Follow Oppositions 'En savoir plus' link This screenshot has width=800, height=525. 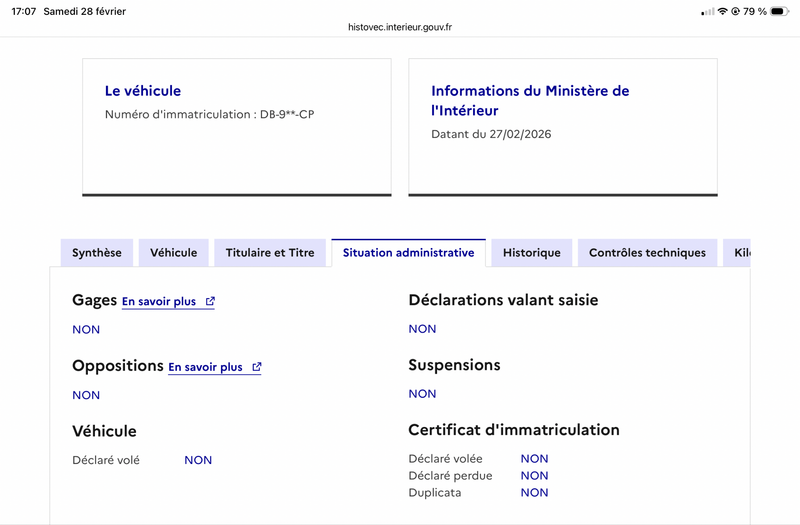(205, 367)
